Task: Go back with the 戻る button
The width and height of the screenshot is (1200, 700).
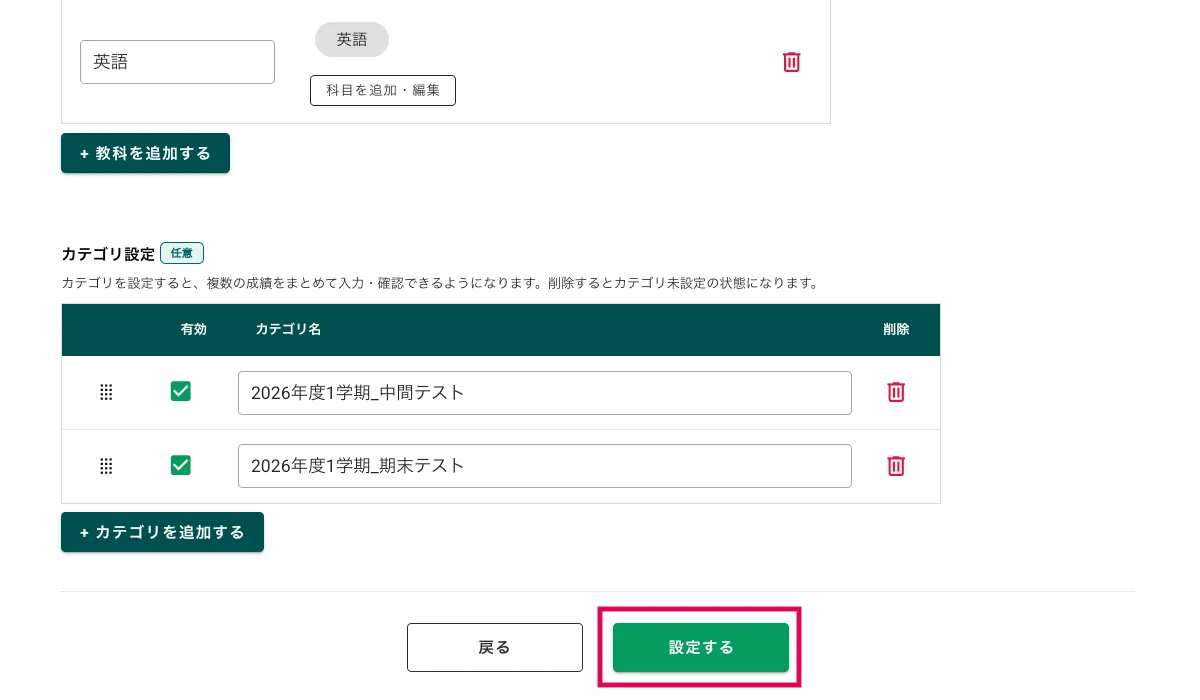Action: (495, 647)
